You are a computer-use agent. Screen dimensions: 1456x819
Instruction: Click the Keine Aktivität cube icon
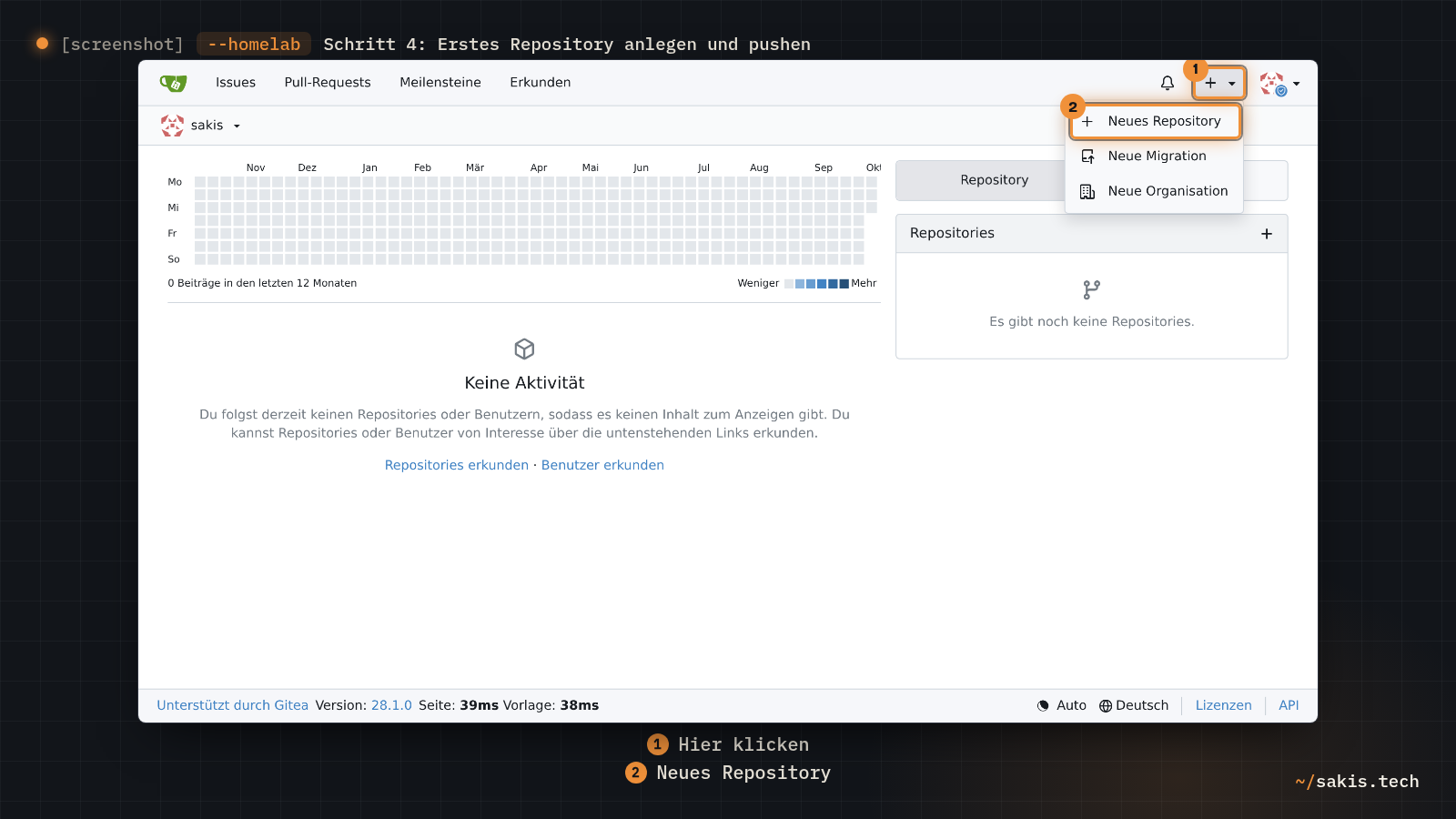pyautogui.click(x=524, y=349)
